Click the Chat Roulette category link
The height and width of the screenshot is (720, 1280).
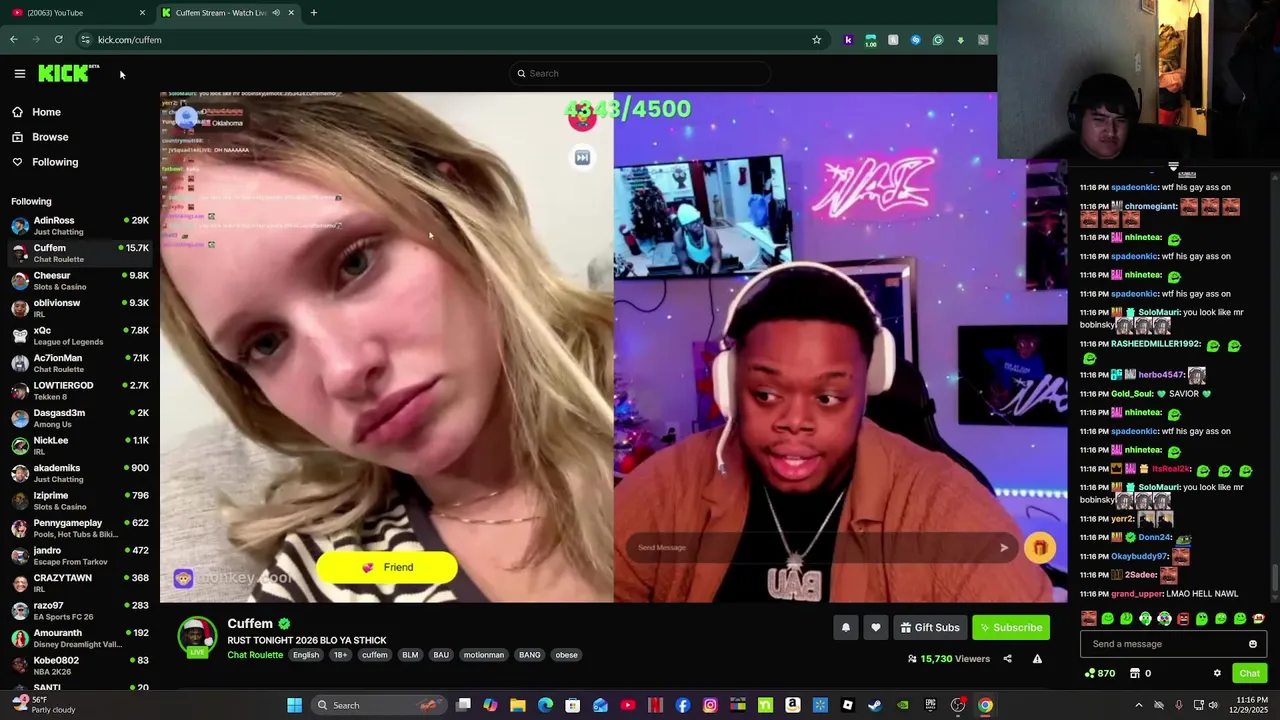[x=255, y=655]
